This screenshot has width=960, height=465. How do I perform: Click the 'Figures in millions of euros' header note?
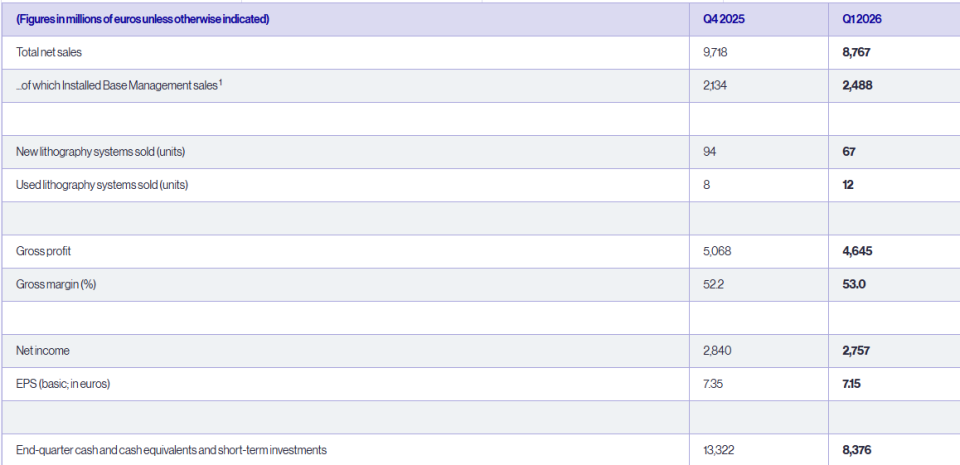click(143, 19)
